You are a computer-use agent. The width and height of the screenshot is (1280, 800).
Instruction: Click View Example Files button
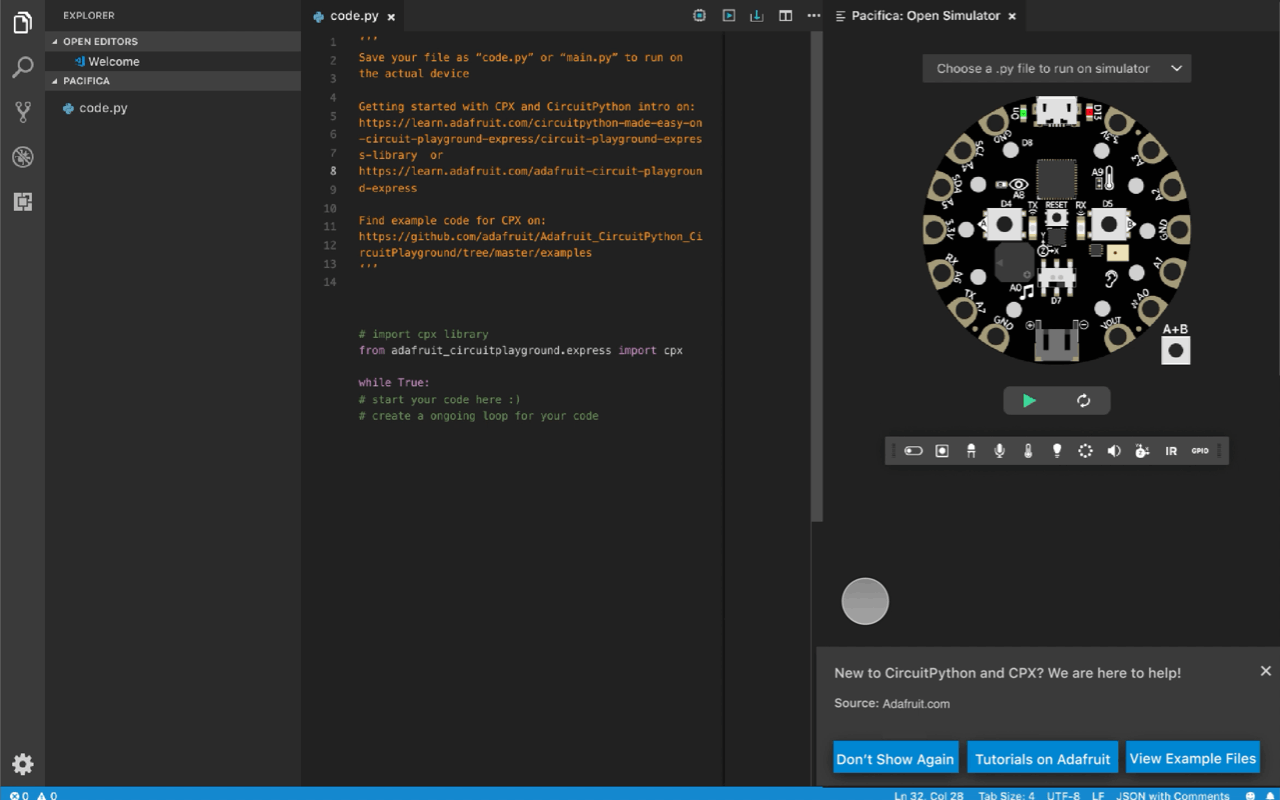pos(1193,758)
